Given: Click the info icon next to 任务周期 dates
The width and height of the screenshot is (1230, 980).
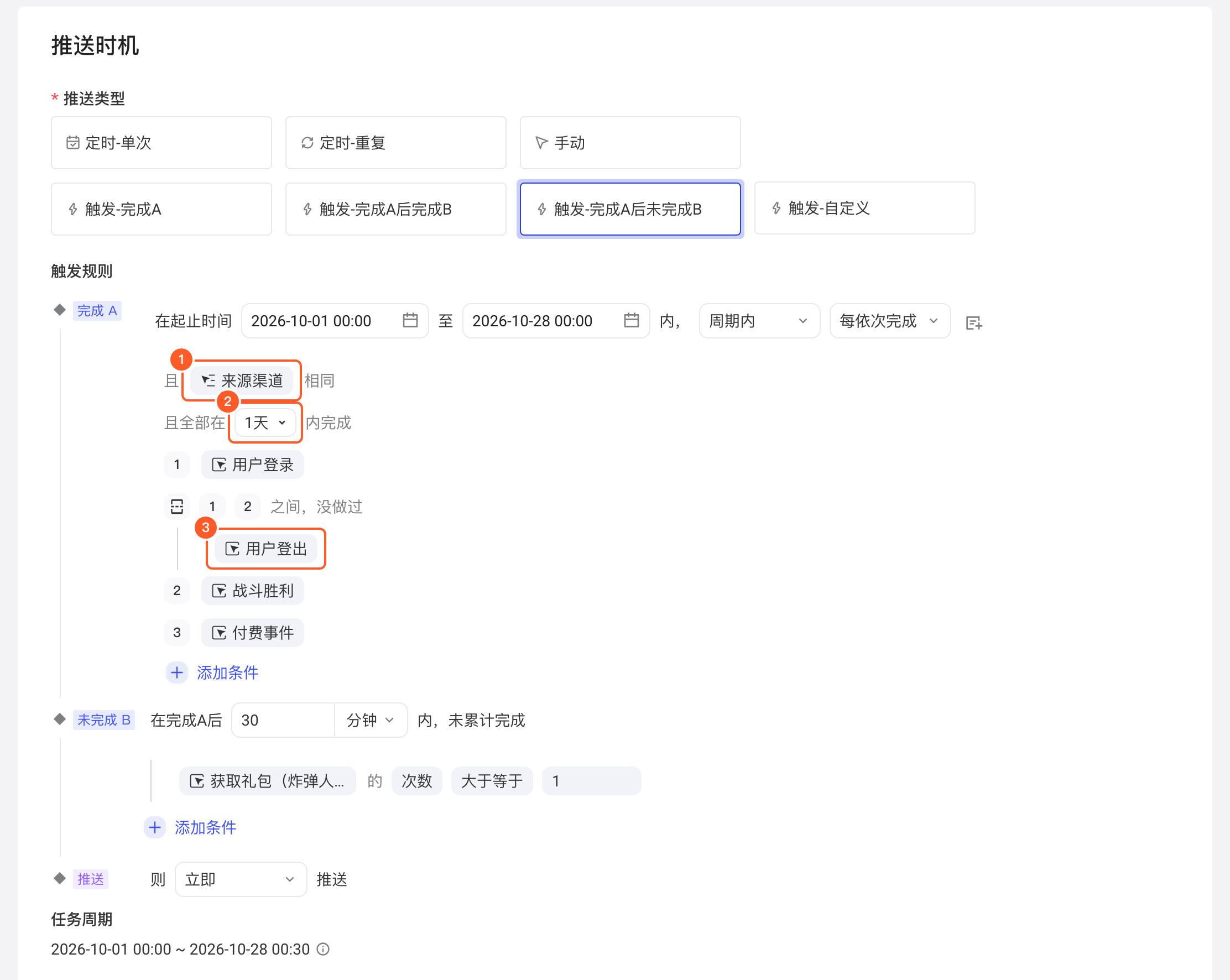Looking at the screenshot, I should tap(323, 949).
